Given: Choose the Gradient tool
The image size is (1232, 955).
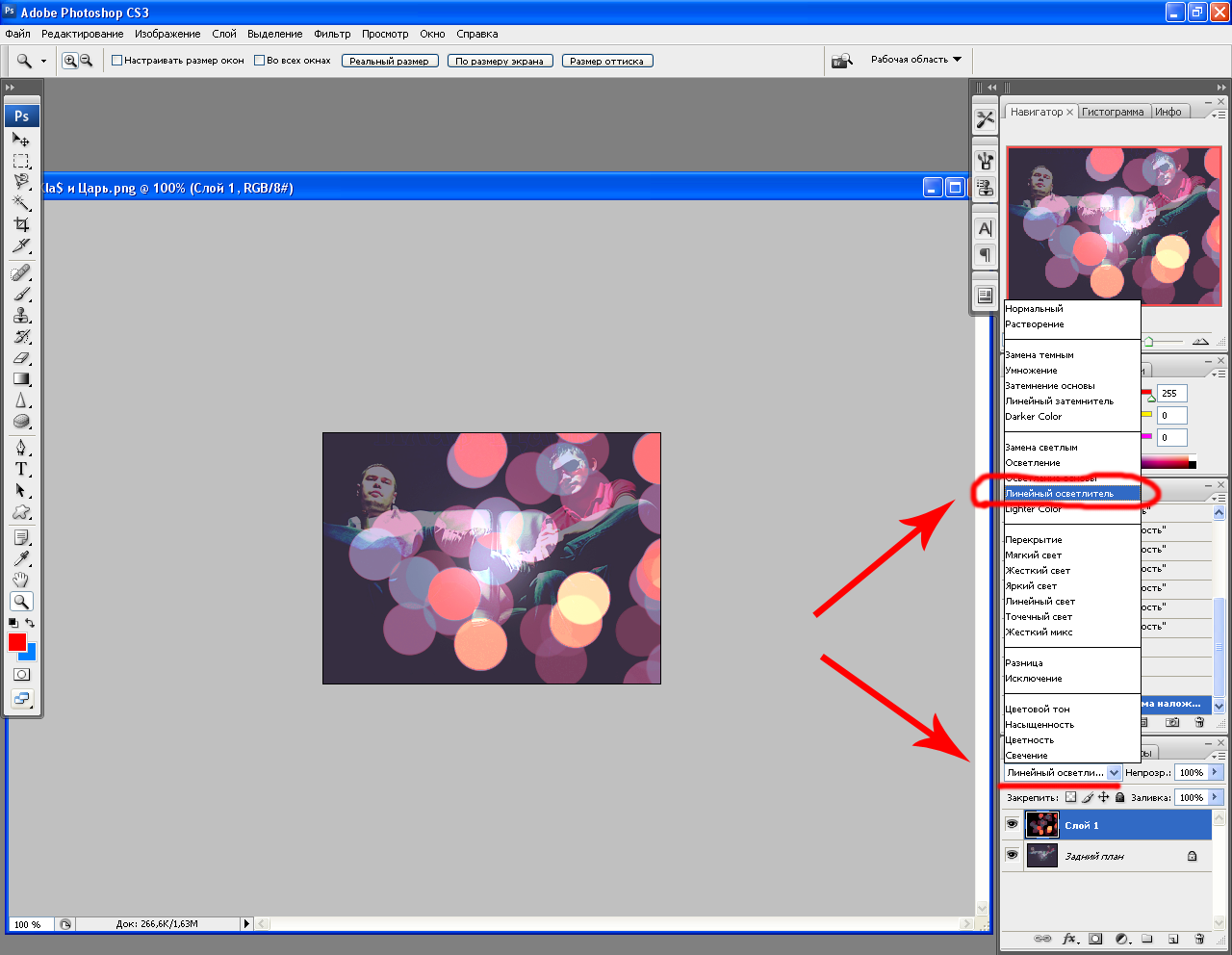Looking at the screenshot, I should click(x=21, y=378).
